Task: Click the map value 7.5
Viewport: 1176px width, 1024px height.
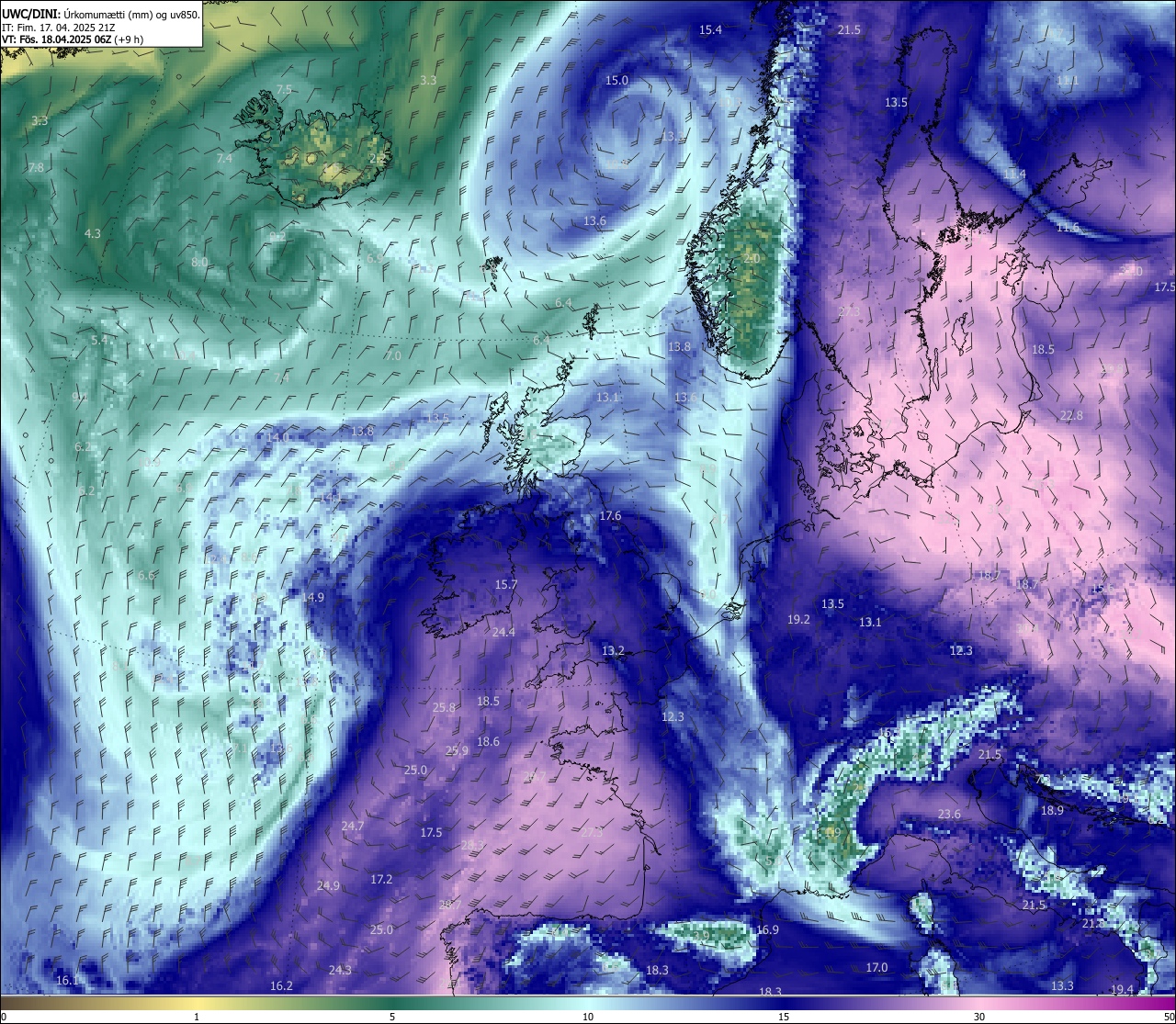Action: pyautogui.click(x=284, y=90)
